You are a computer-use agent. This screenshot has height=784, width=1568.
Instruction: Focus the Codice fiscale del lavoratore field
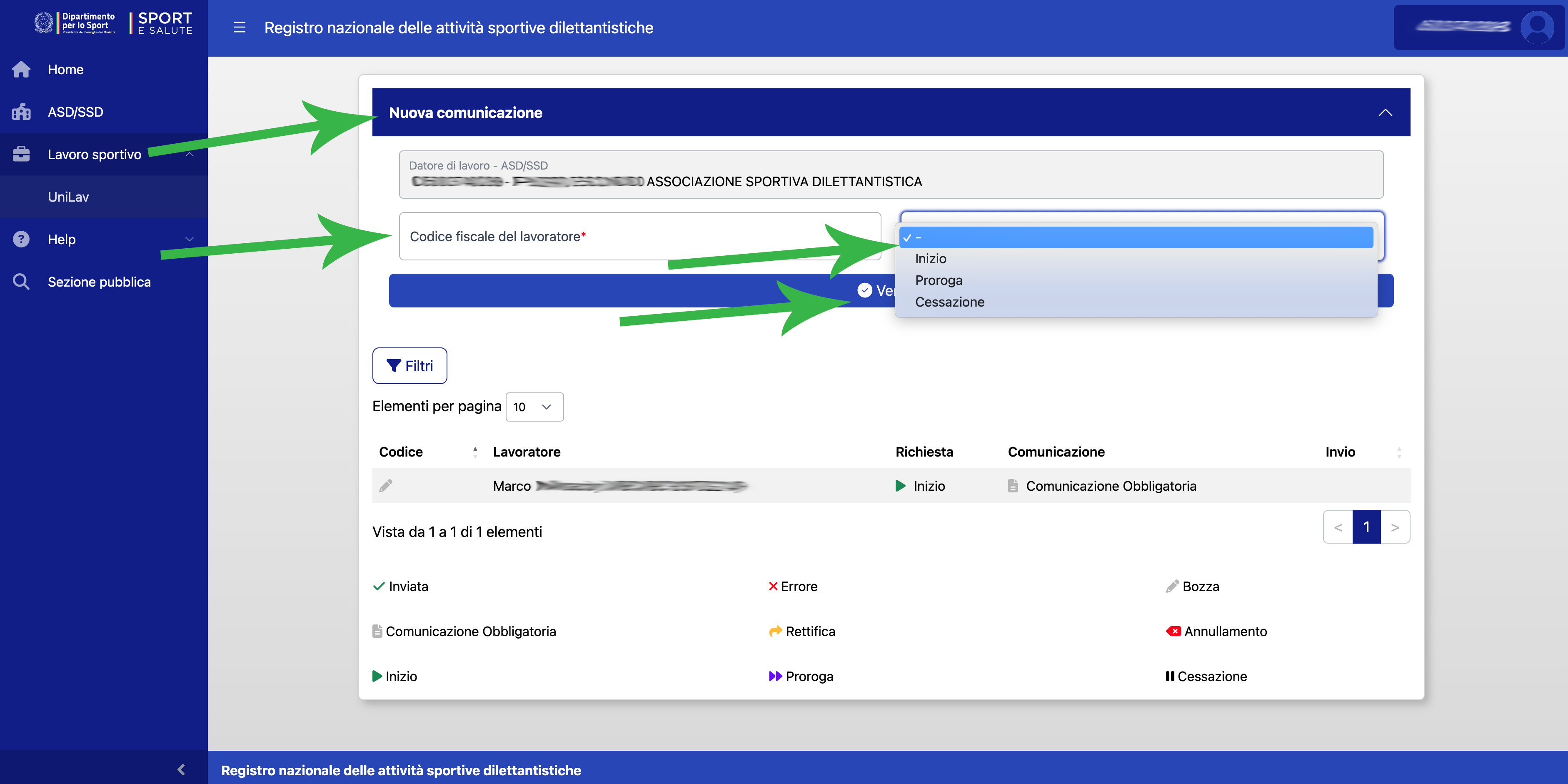tap(639, 236)
